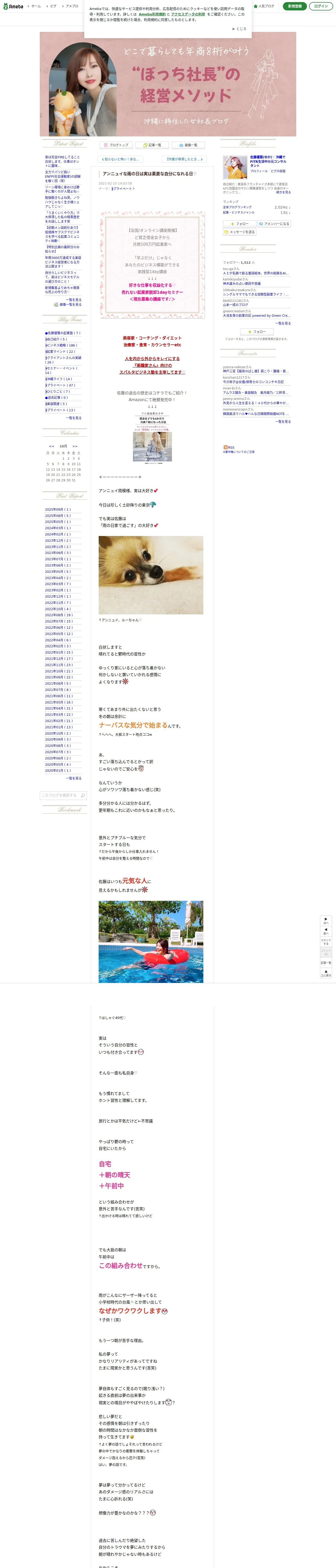Click the ログイン button
Viewport: 336px width, 1568px height.
(321, 6)
